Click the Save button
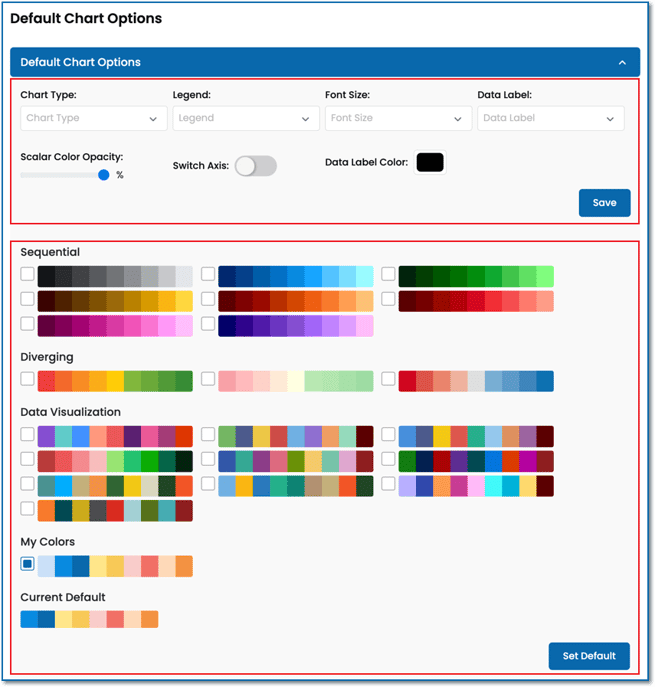The image size is (655, 687). [x=604, y=203]
